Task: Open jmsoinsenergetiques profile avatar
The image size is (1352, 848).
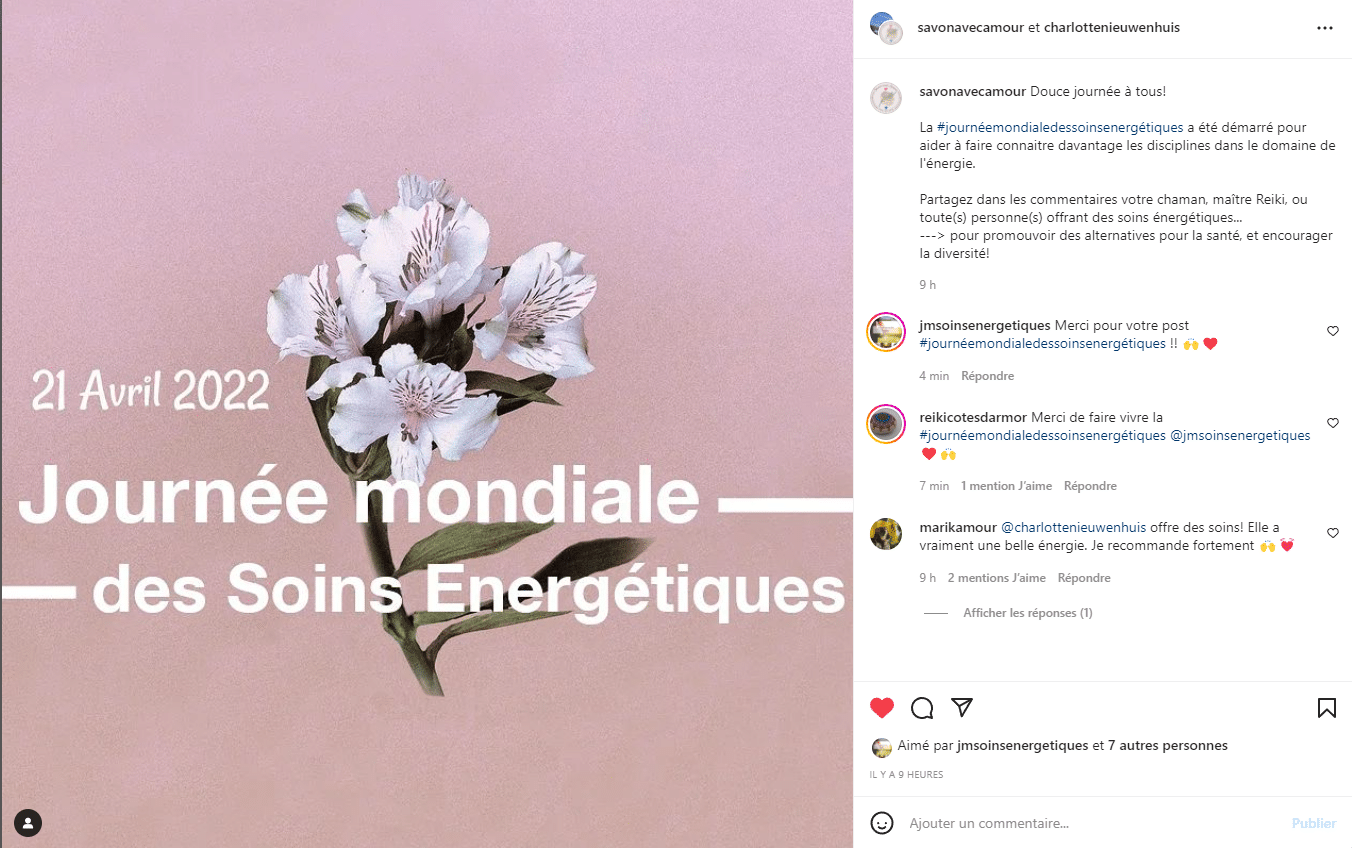Action: click(886, 332)
